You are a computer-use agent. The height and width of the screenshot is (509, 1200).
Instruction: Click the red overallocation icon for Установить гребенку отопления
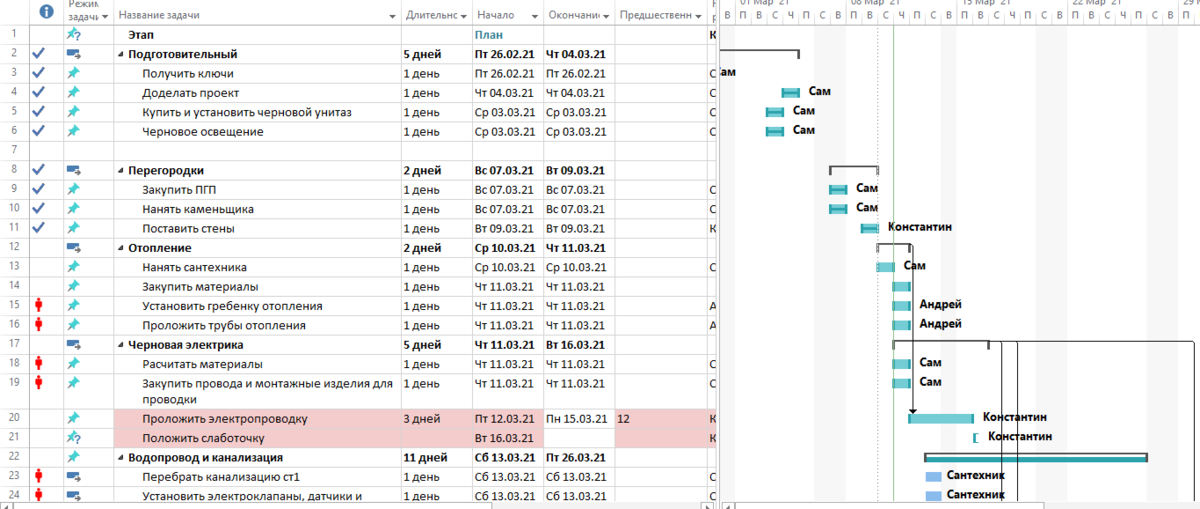40,305
